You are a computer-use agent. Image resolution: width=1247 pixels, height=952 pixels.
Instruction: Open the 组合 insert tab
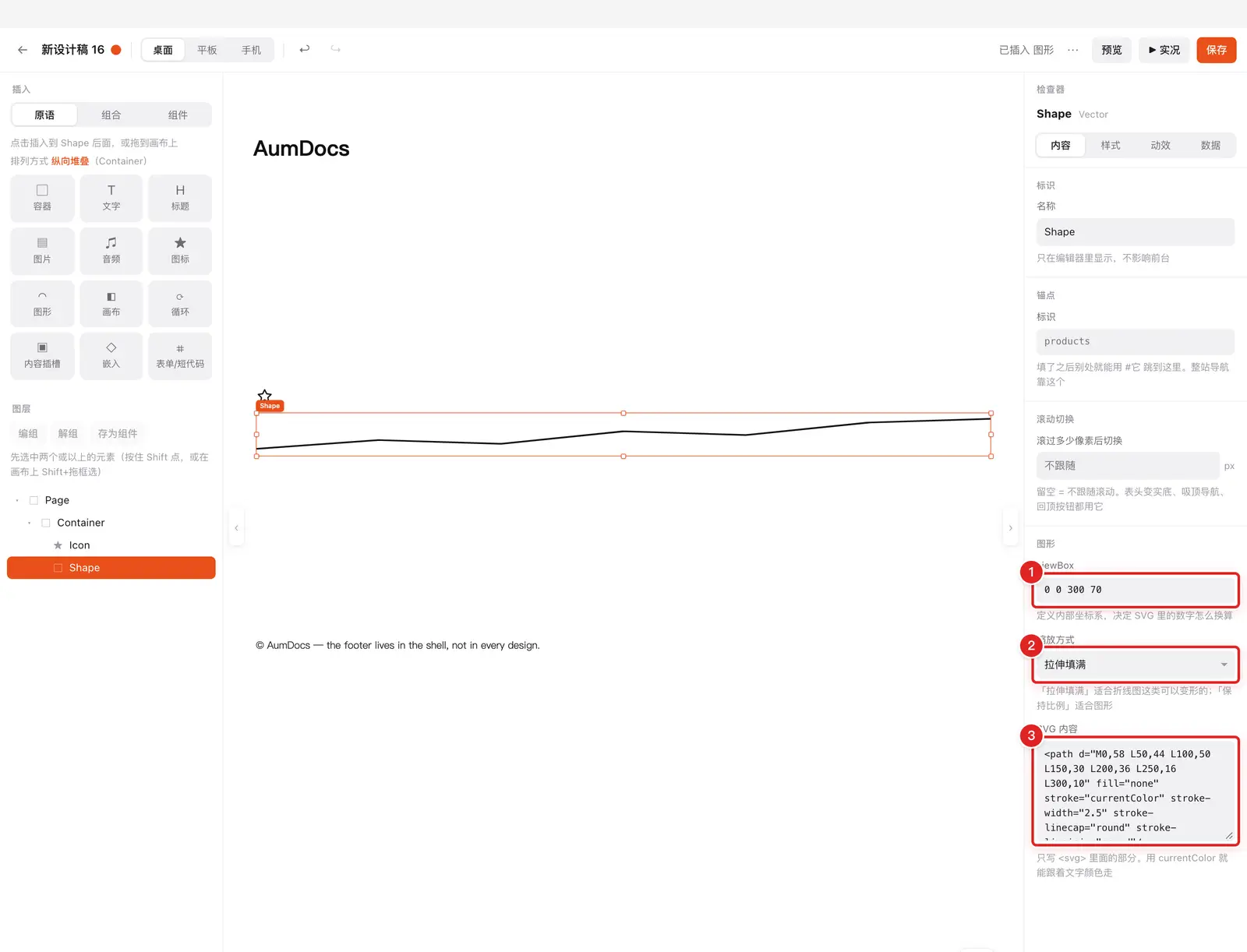coord(111,115)
